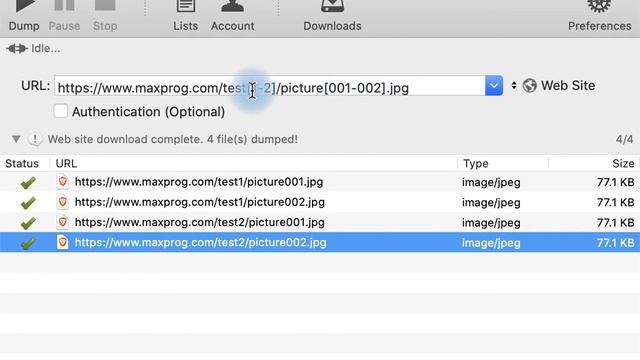The image size is (640, 360).
Task: Click the globe icon next to Web Site
Action: [x=529, y=86]
